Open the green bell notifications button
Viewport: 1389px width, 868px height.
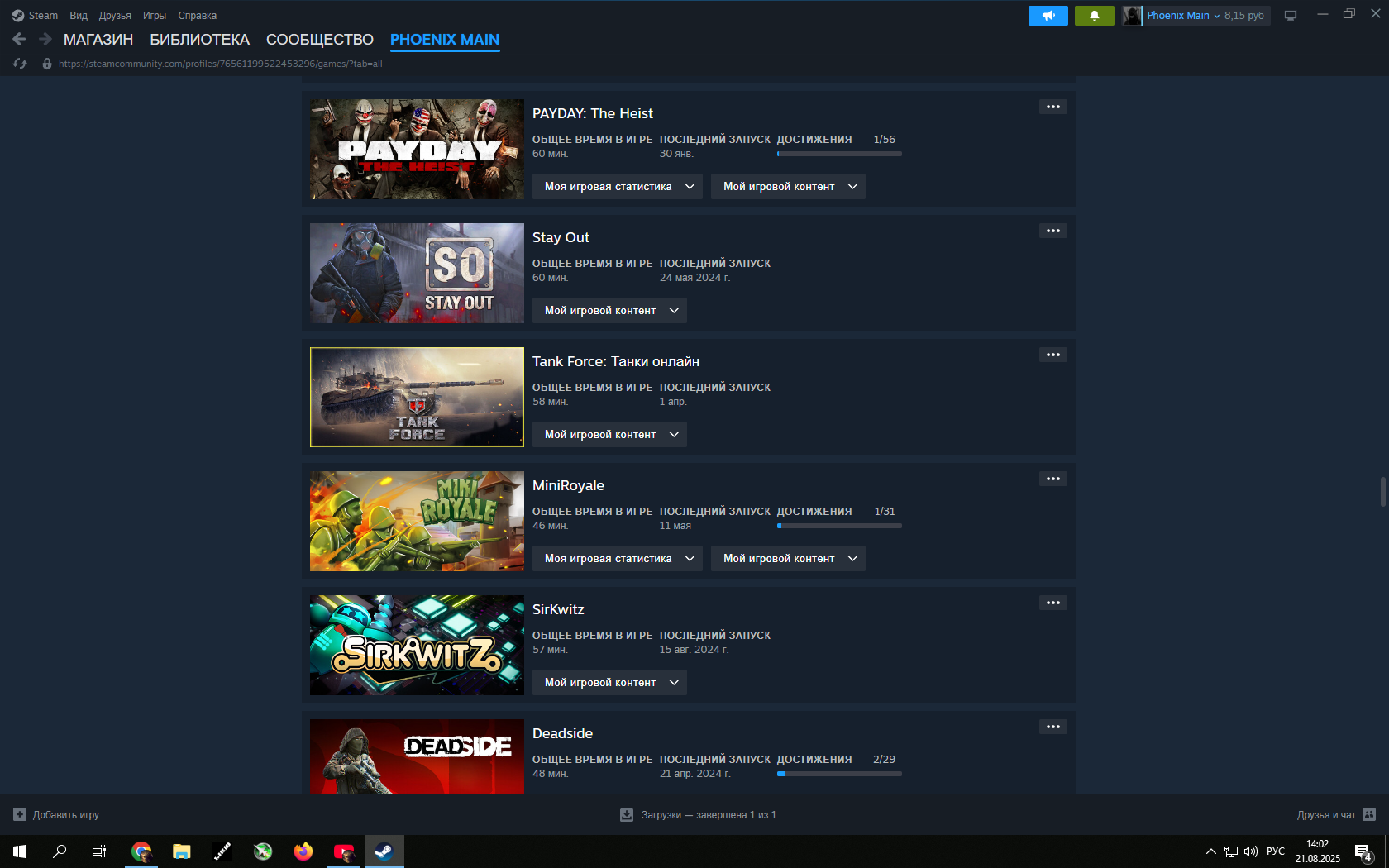[1095, 16]
